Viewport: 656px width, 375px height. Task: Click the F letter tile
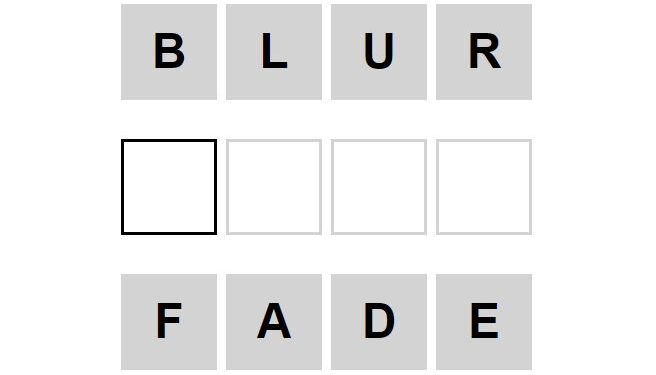click(169, 322)
